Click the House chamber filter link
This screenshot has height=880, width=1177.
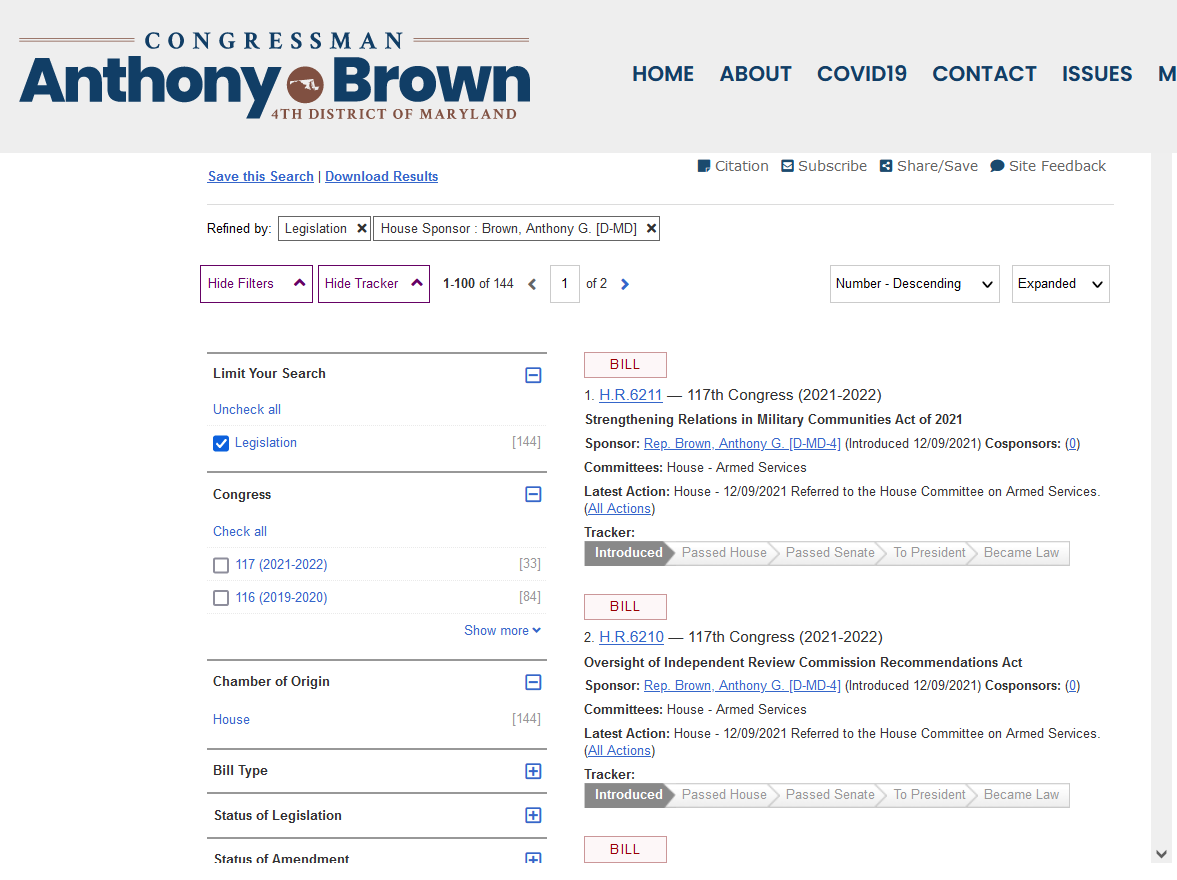[x=231, y=719]
